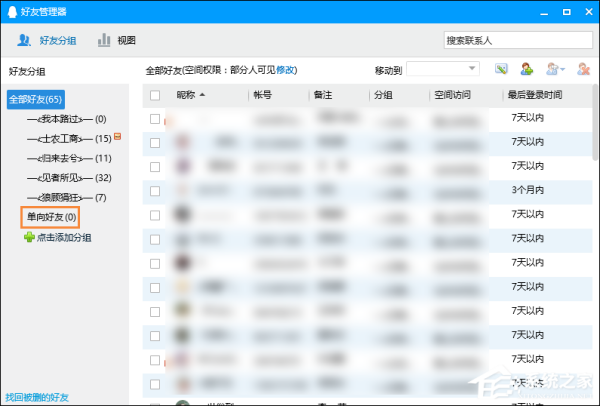600x406 pixels.
Task: Select the 士农工商 (15) group
Action: tap(69, 139)
